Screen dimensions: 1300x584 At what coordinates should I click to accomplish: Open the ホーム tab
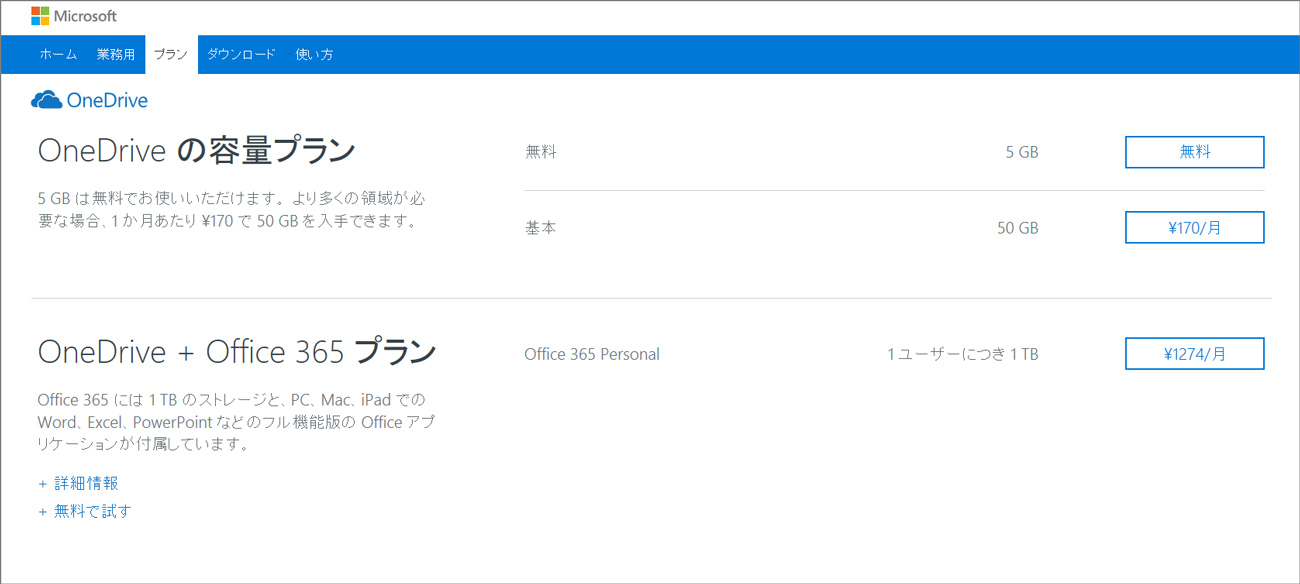pos(58,55)
